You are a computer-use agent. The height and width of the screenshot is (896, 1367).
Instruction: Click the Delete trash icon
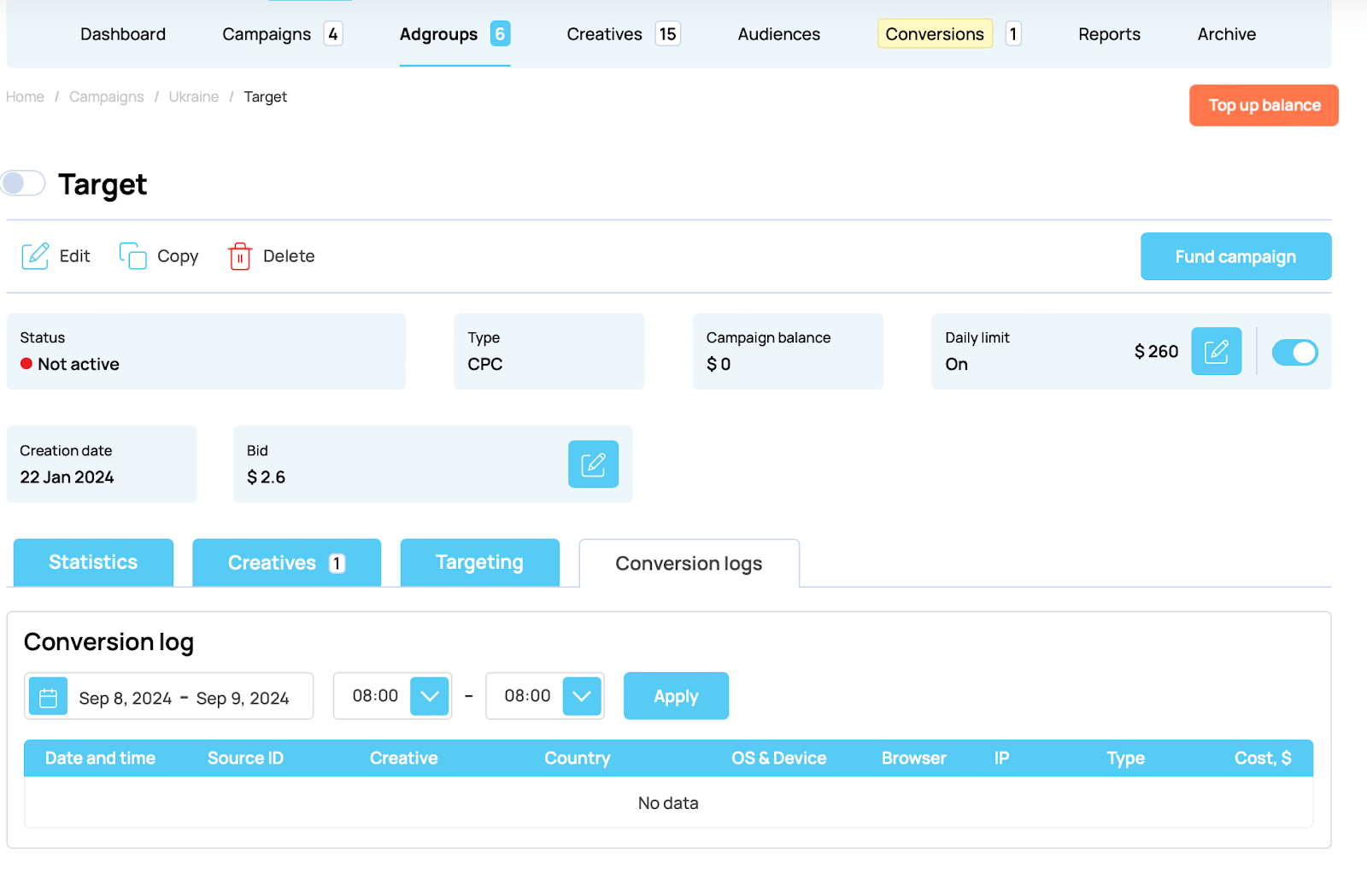pyautogui.click(x=240, y=255)
